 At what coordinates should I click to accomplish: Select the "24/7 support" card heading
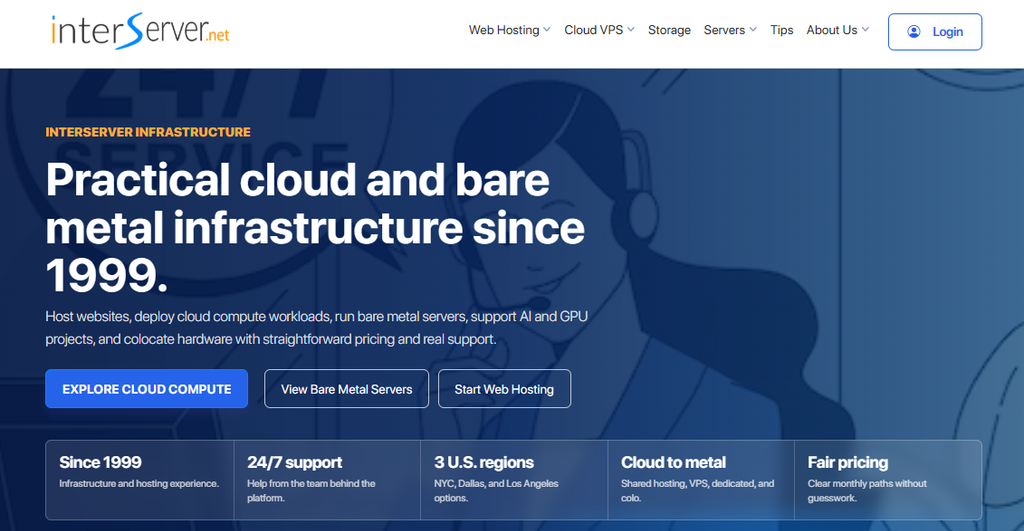[x=295, y=462]
